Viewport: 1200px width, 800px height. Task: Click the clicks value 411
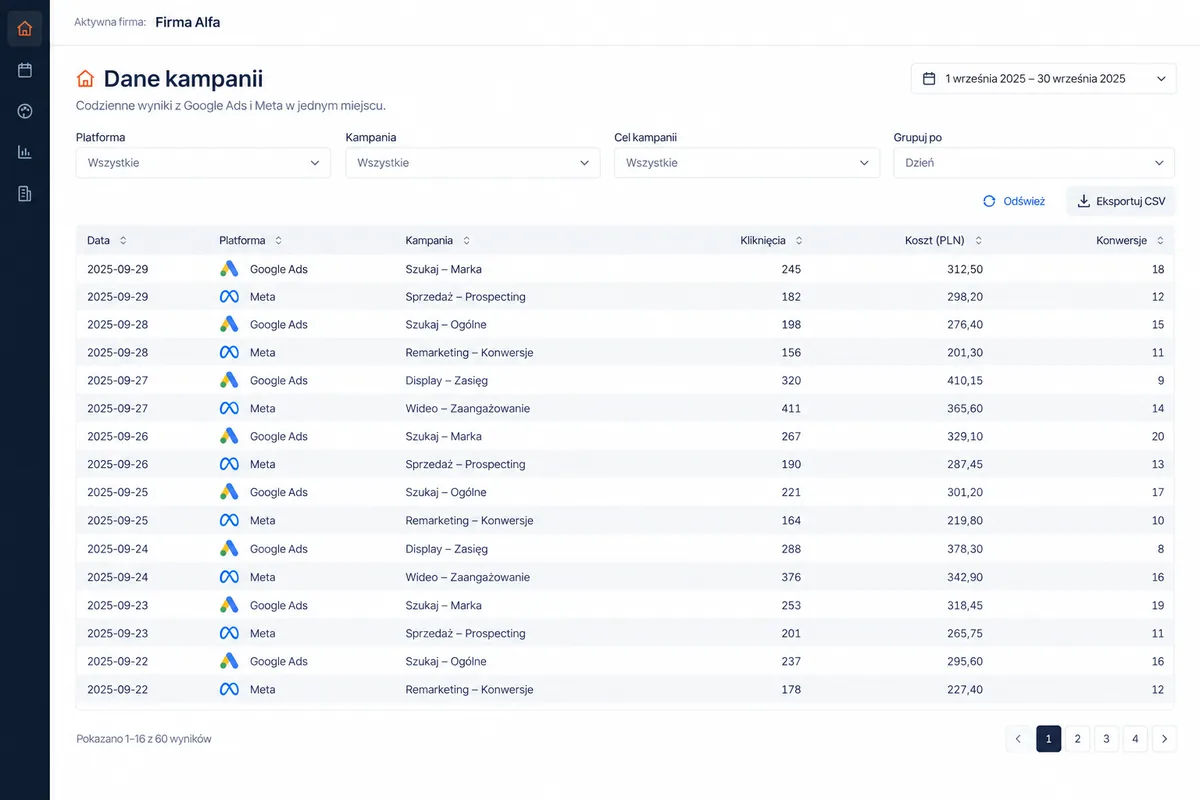(x=791, y=408)
